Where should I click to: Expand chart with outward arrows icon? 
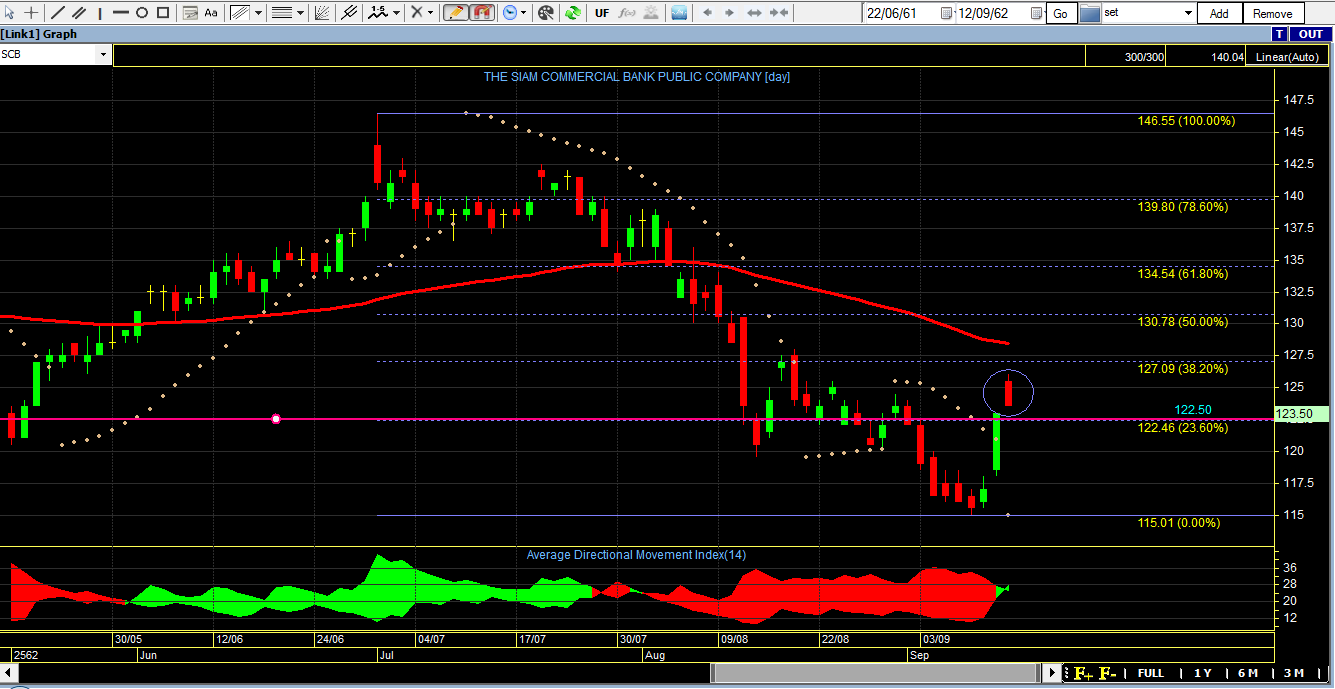(x=754, y=13)
